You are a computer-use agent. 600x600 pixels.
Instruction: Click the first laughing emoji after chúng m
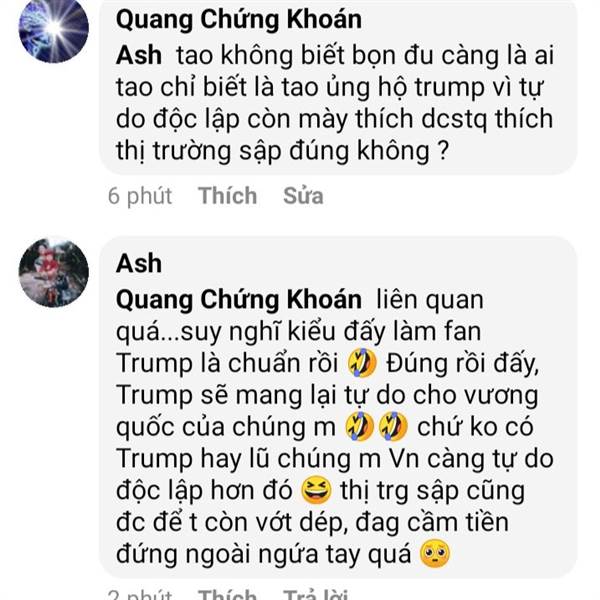(x=359, y=427)
